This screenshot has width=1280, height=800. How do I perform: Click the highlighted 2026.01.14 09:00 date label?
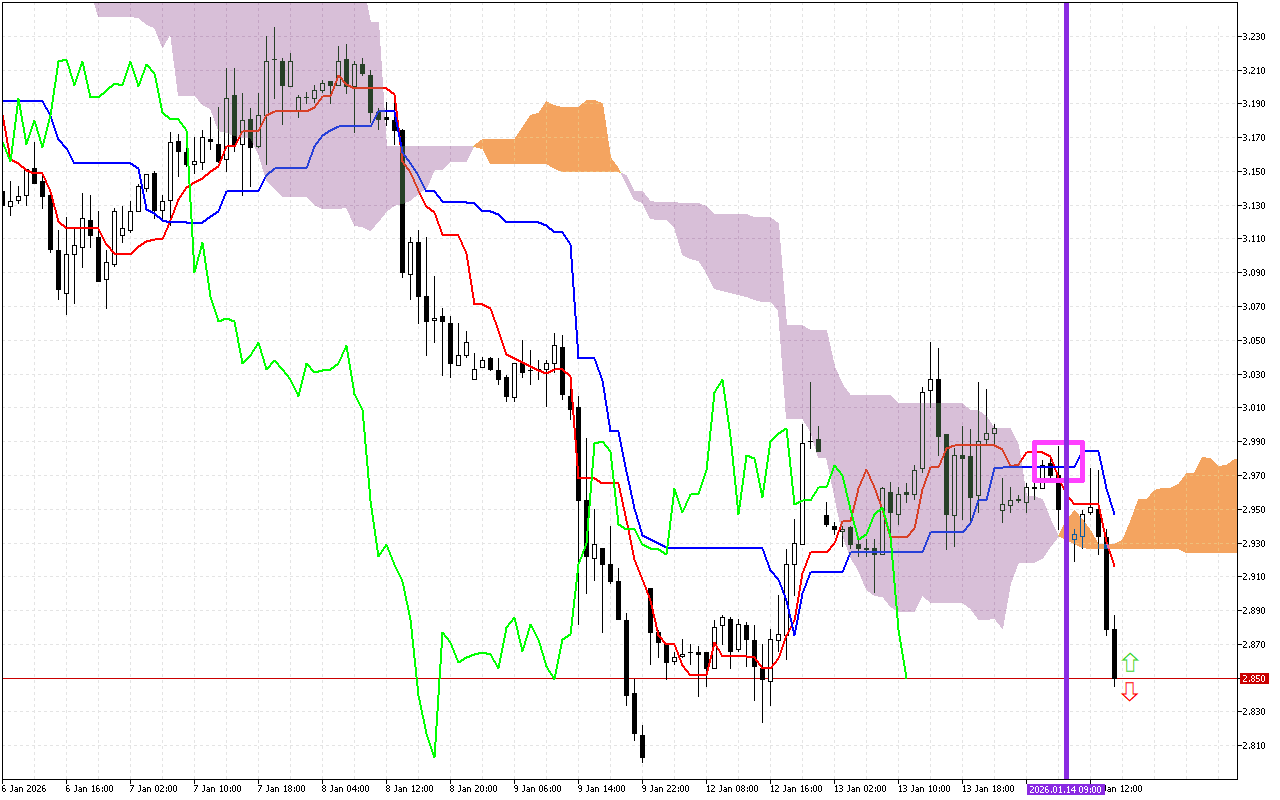point(1065,789)
